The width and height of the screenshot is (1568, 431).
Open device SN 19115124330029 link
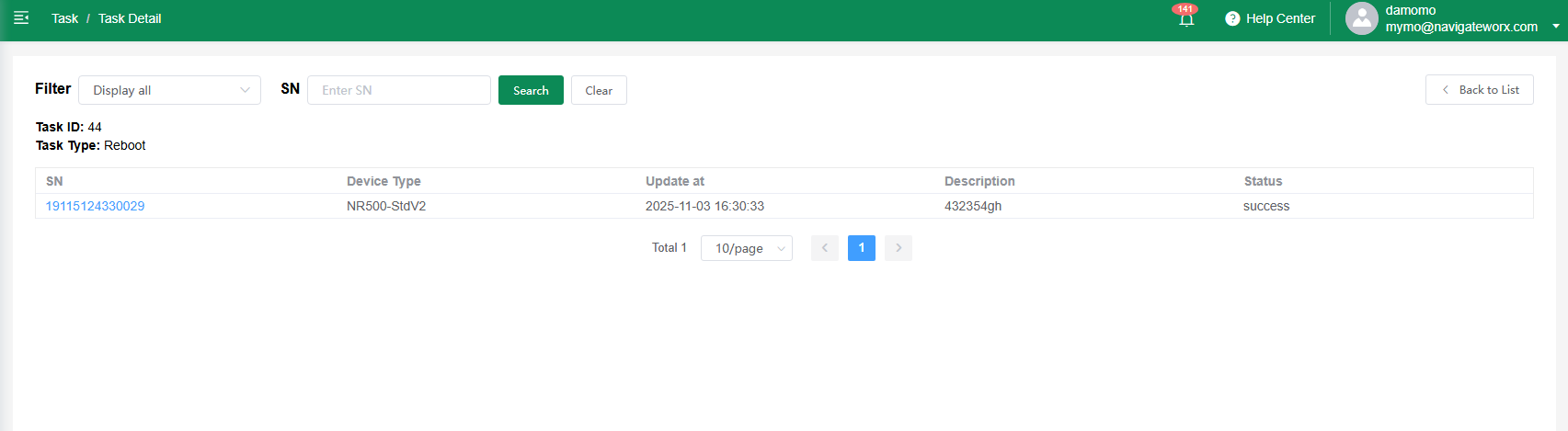[95, 206]
